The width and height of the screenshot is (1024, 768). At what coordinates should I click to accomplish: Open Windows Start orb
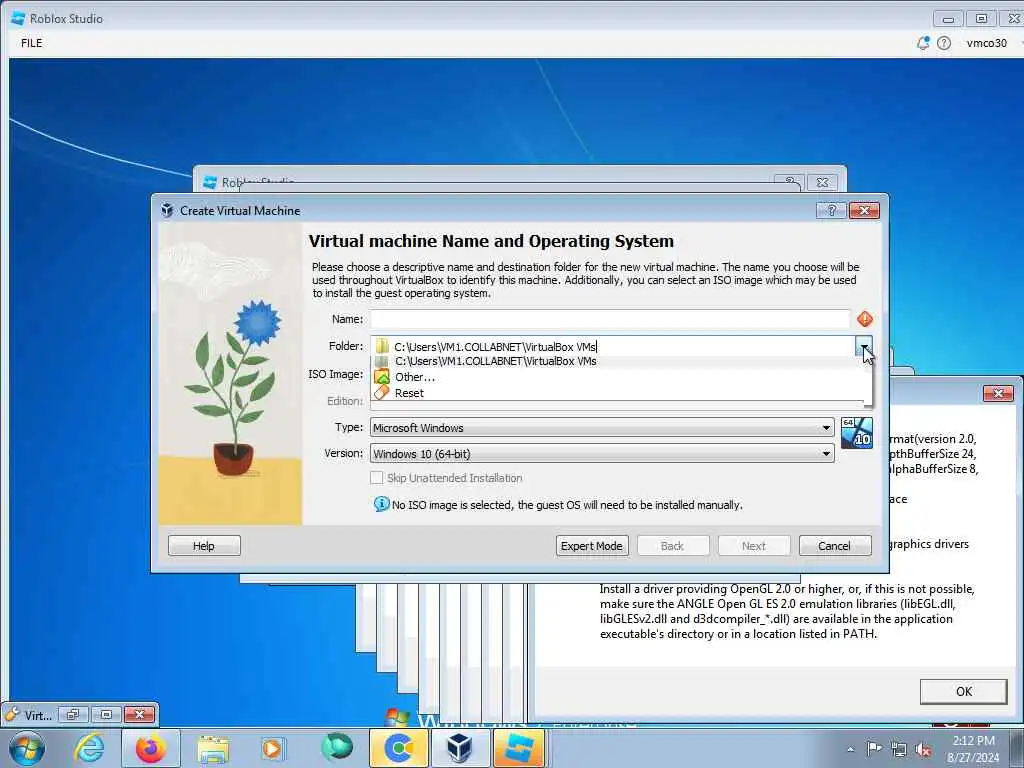click(x=27, y=748)
